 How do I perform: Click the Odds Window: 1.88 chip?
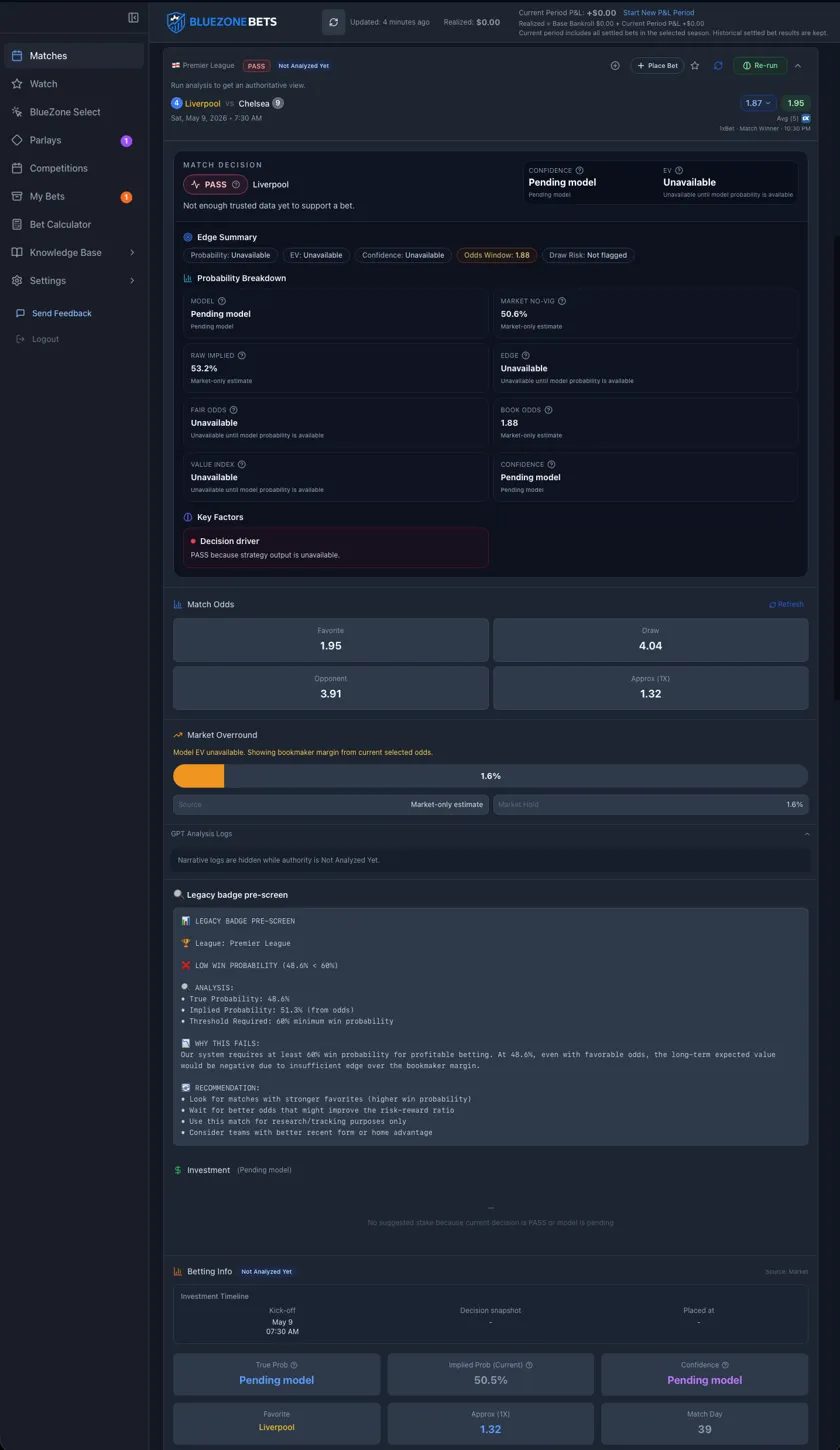[x=497, y=255]
